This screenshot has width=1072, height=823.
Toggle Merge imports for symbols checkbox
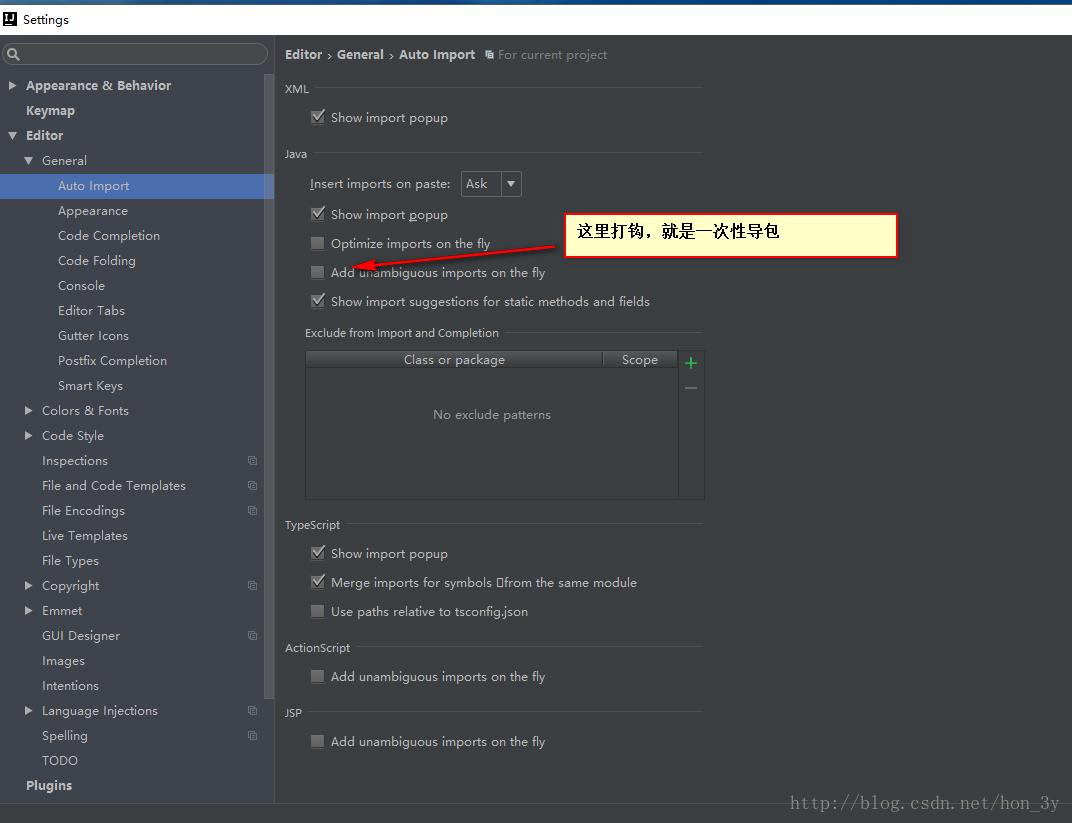point(317,582)
